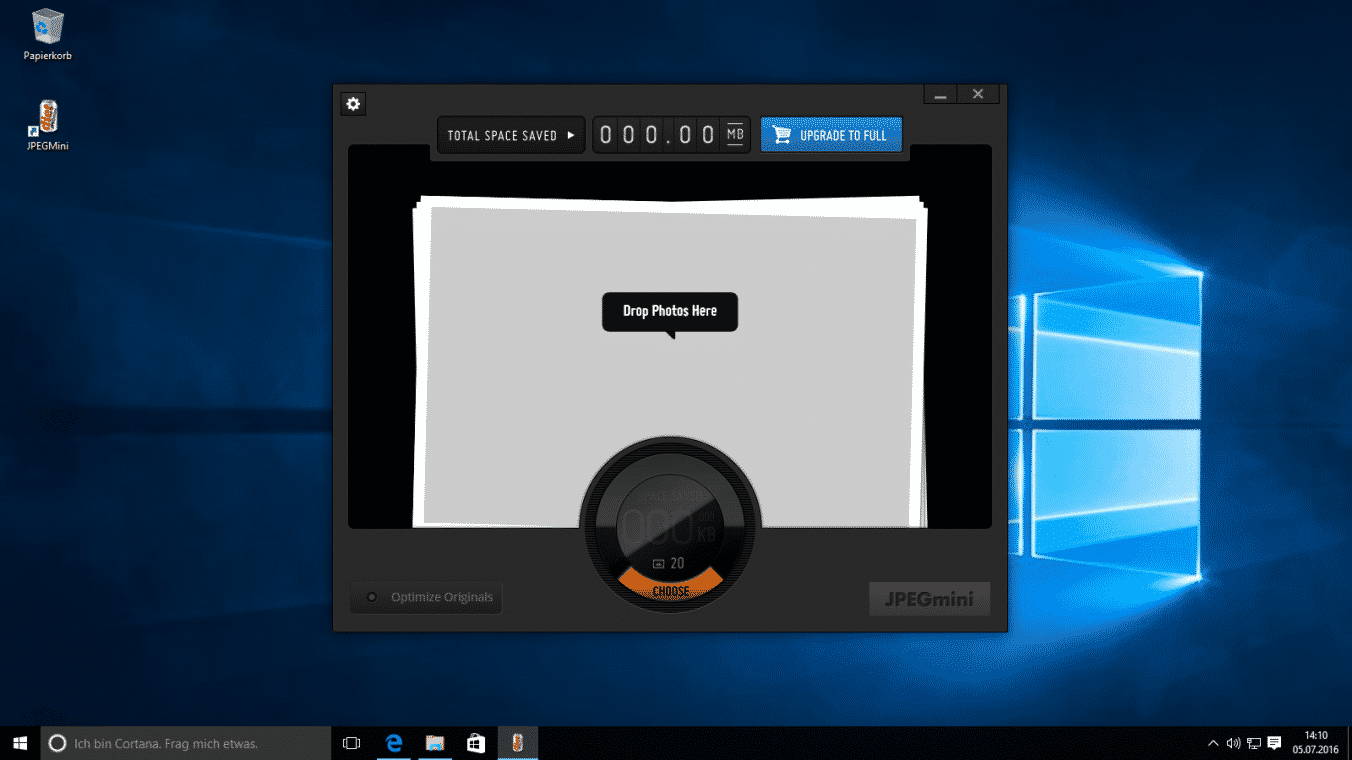Click the taskbar clock 14:10

[x=1315, y=742]
